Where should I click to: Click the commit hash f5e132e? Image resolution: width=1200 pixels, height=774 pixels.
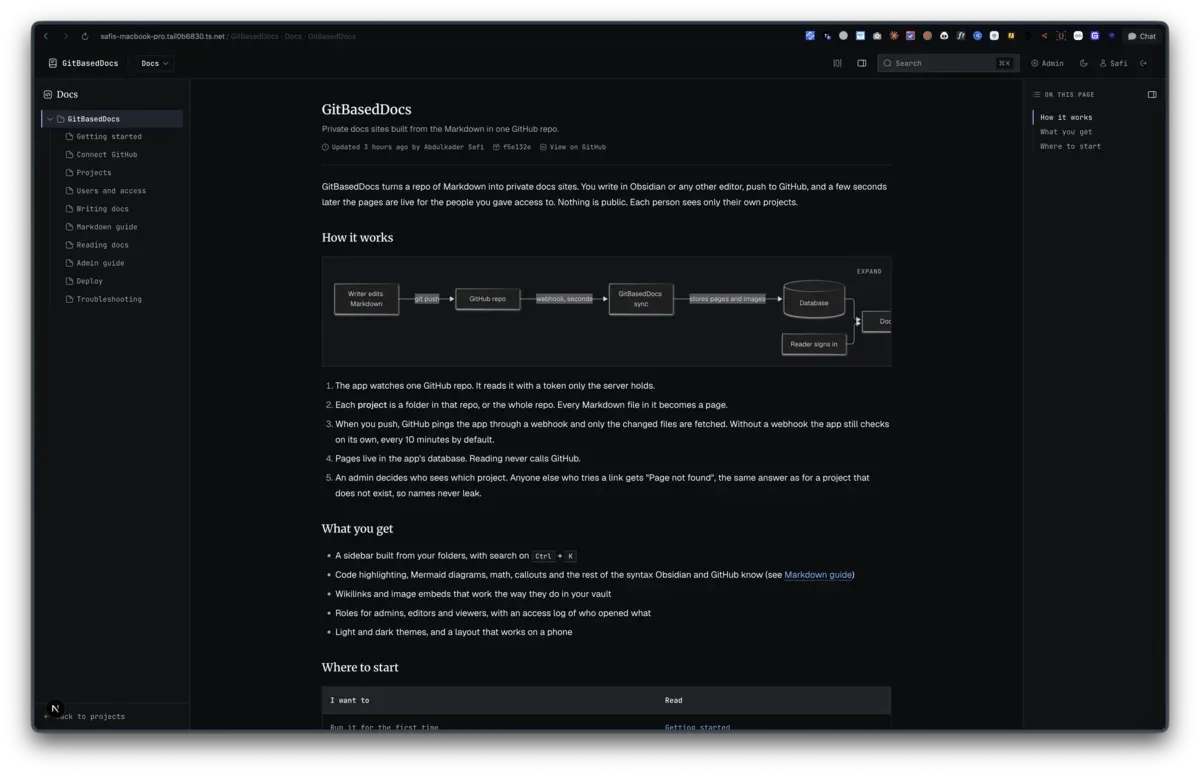coord(512,147)
